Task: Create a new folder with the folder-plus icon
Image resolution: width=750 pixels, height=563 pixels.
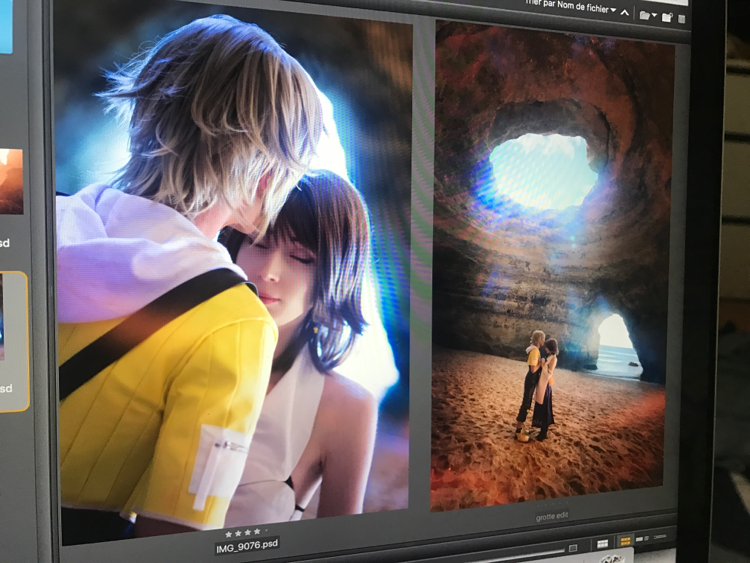Action: coord(667,17)
